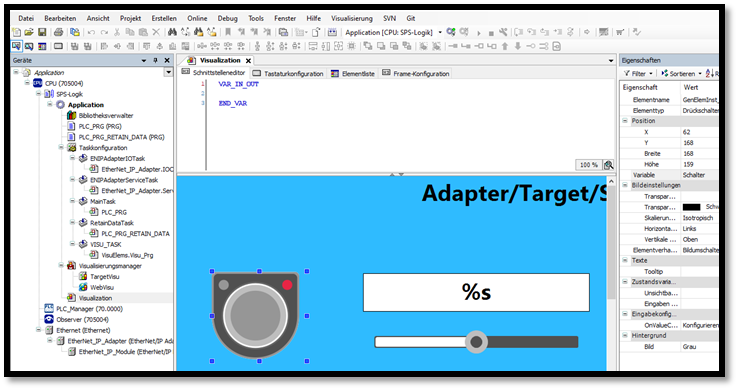The width and height of the screenshot is (738, 390).
Task: Open the Filter dropdown in Eigenschaften
Action: (x=639, y=74)
